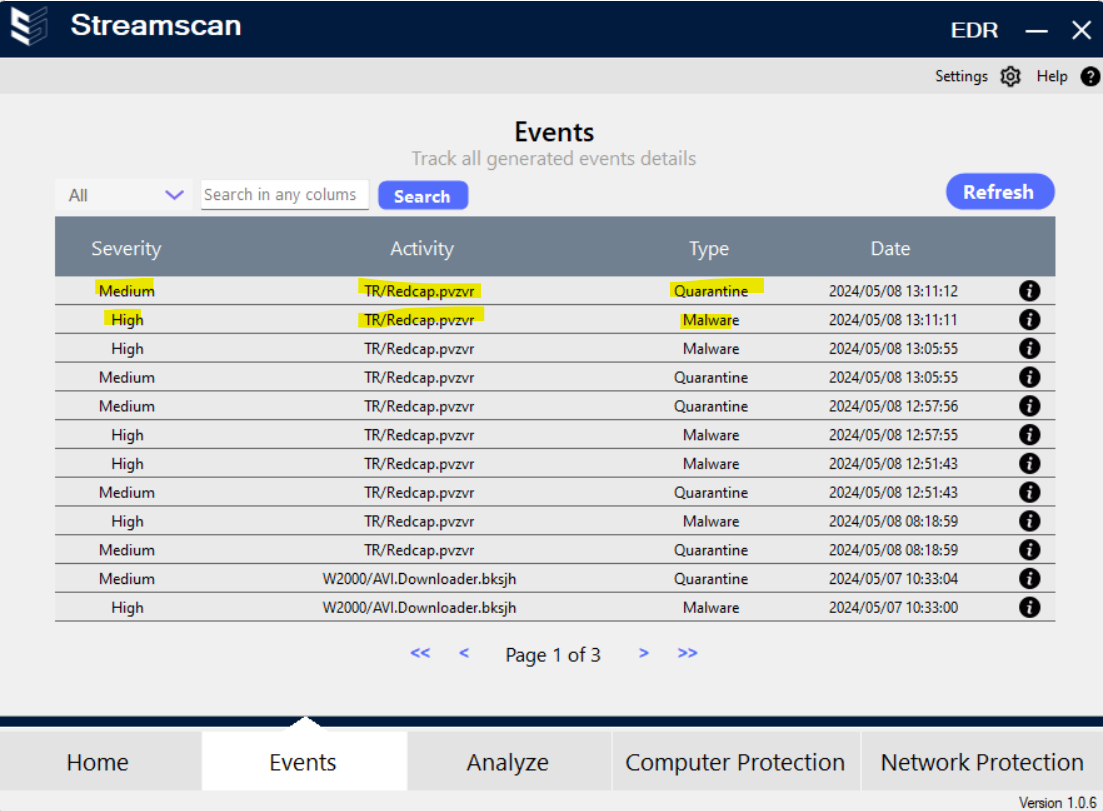Click the EDR label in title bar

974,30
